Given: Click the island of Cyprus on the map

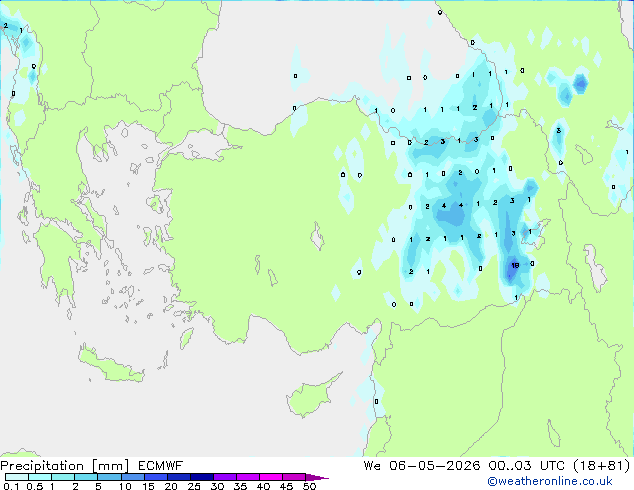Looking at the screenshot, I should [x=311, y=396].
